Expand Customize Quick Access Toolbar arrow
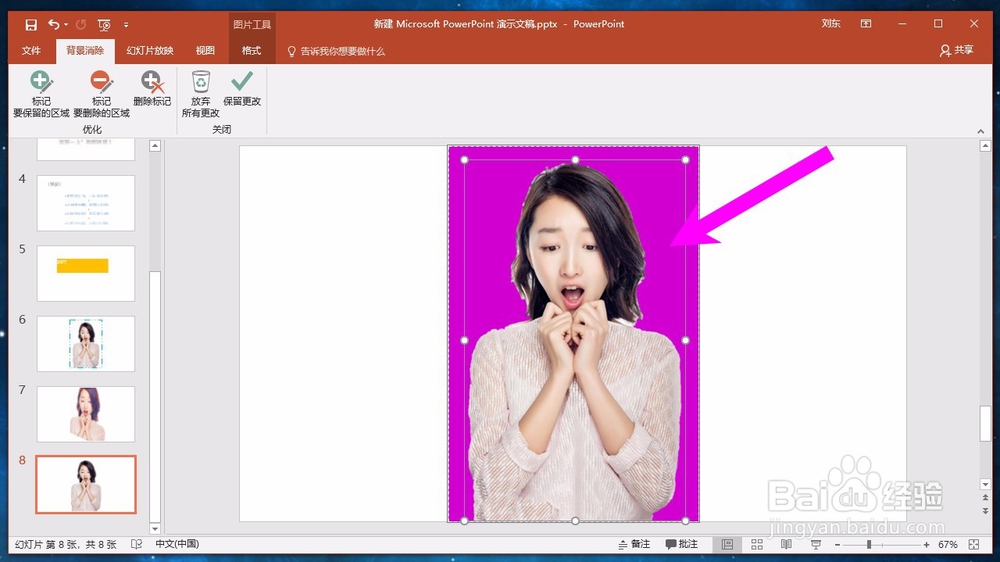This screenshot has height=562, width=1000. pyautogui.click(x=126, y=25)
